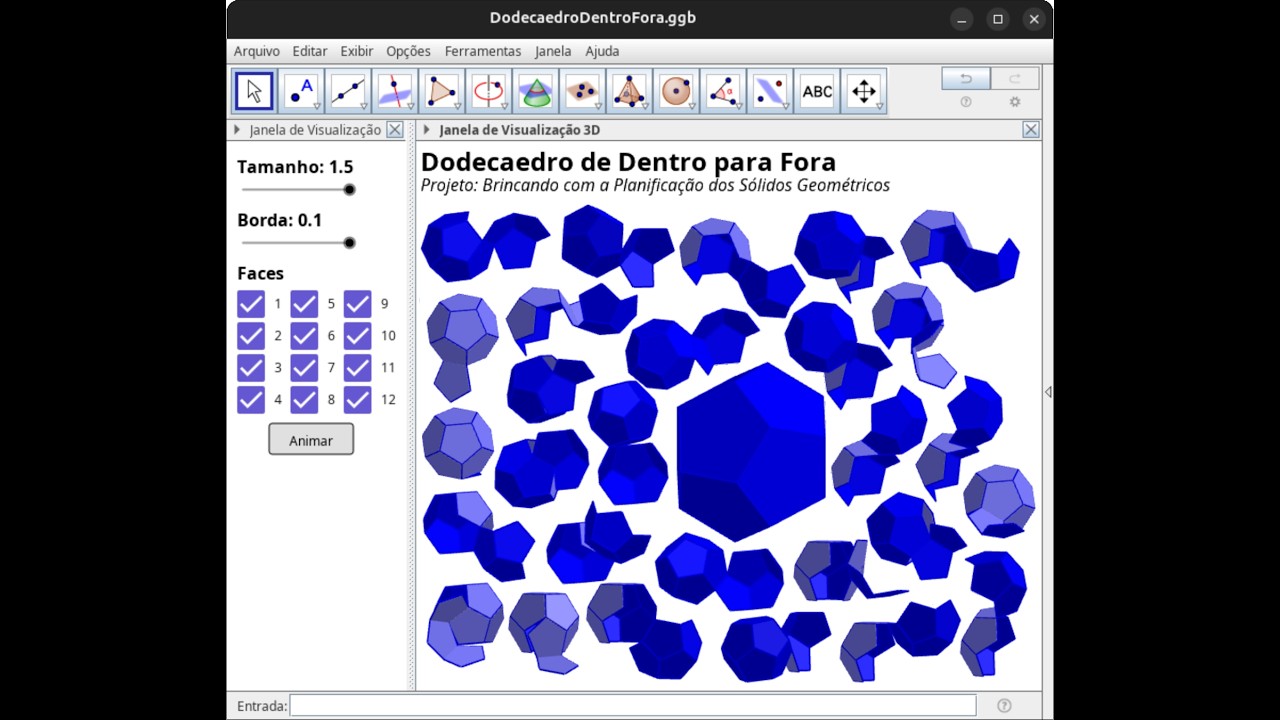Screen dimensions: 1280x720
Task: Click the Undo arrow button
Action: pos(966,78)
